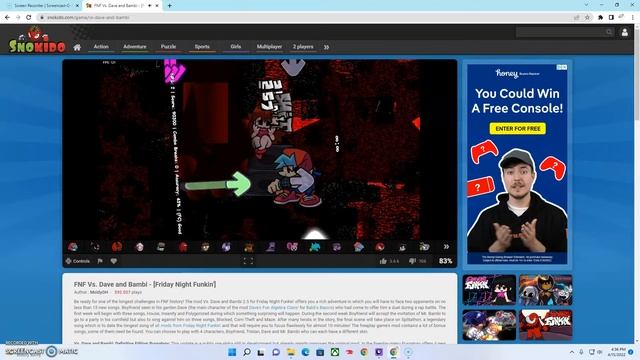Image resolution: width=640 pixels, height=360 pixels.
Task: Select eighth related game icon in strip
Action: click(227, 247)
